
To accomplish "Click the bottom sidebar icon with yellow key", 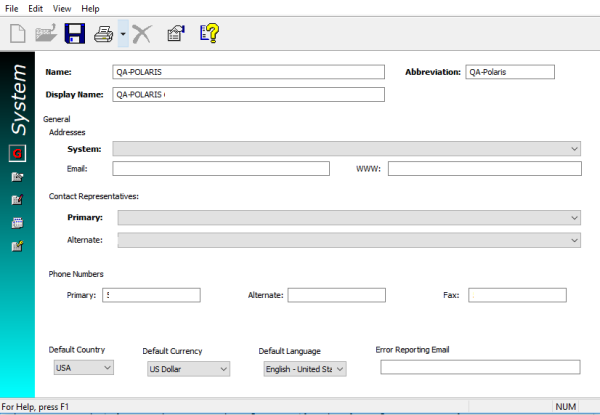I will (17, 246).
